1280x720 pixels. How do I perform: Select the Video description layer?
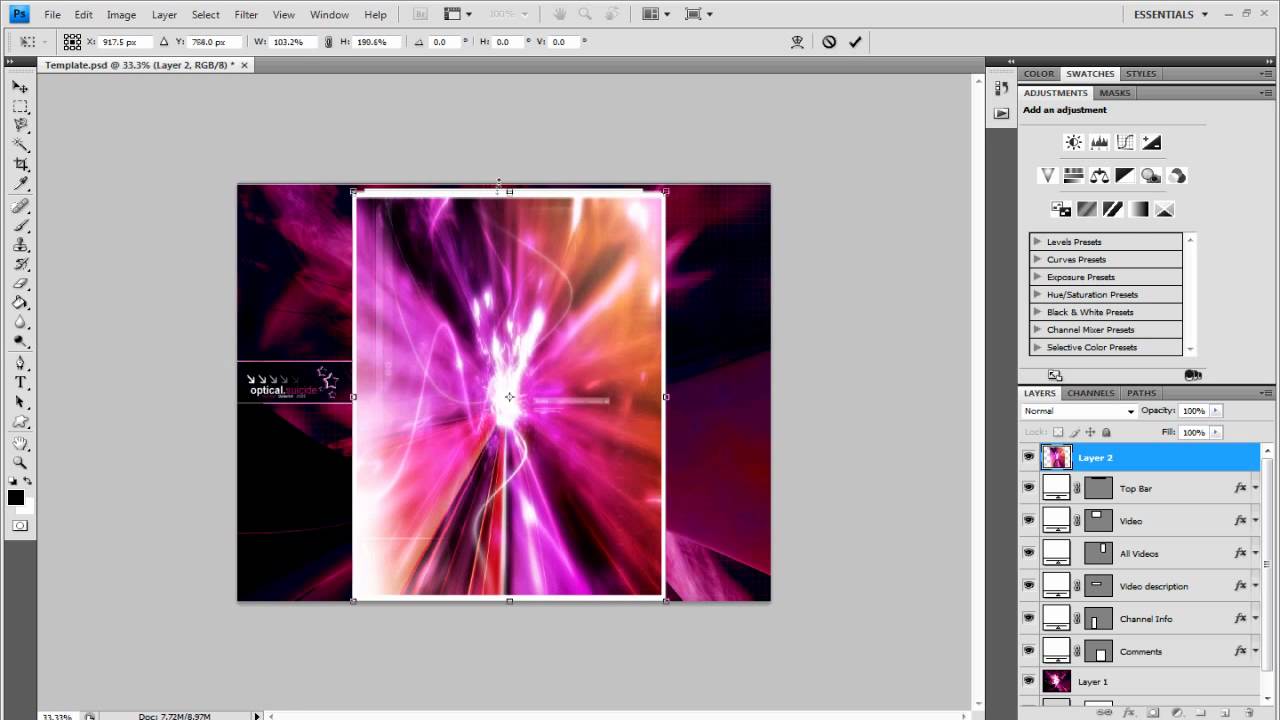(1154, 586)
